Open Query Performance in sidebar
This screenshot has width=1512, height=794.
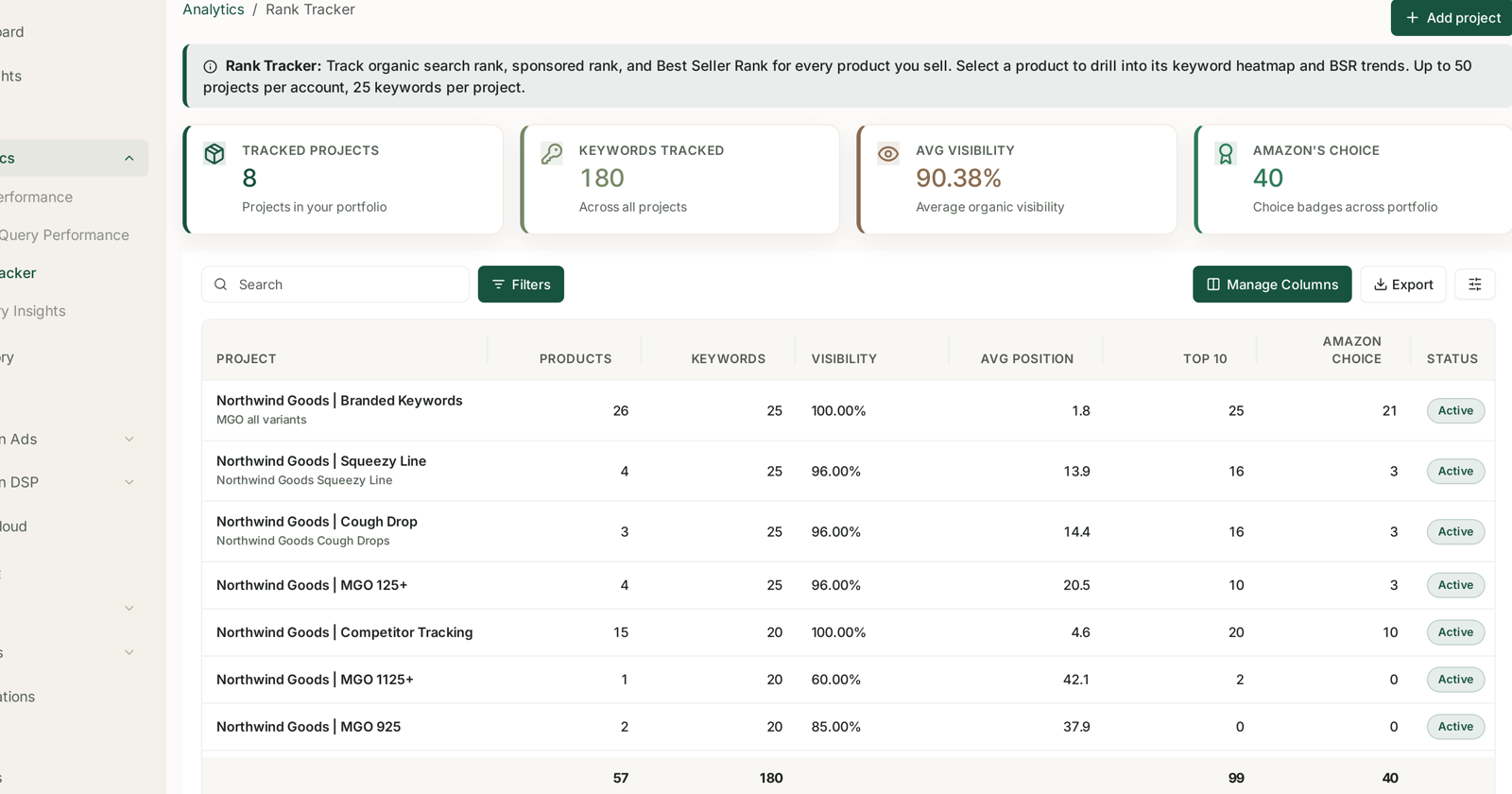pyautogui.click(x=64, y=235)
